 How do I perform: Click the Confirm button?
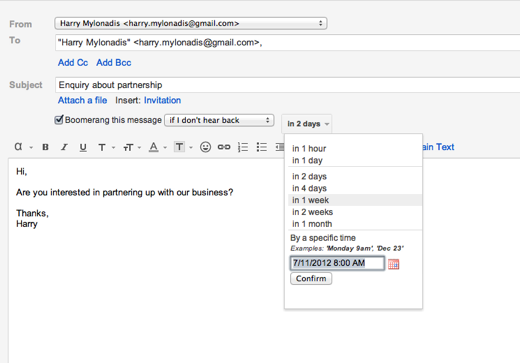coord(311,278)
